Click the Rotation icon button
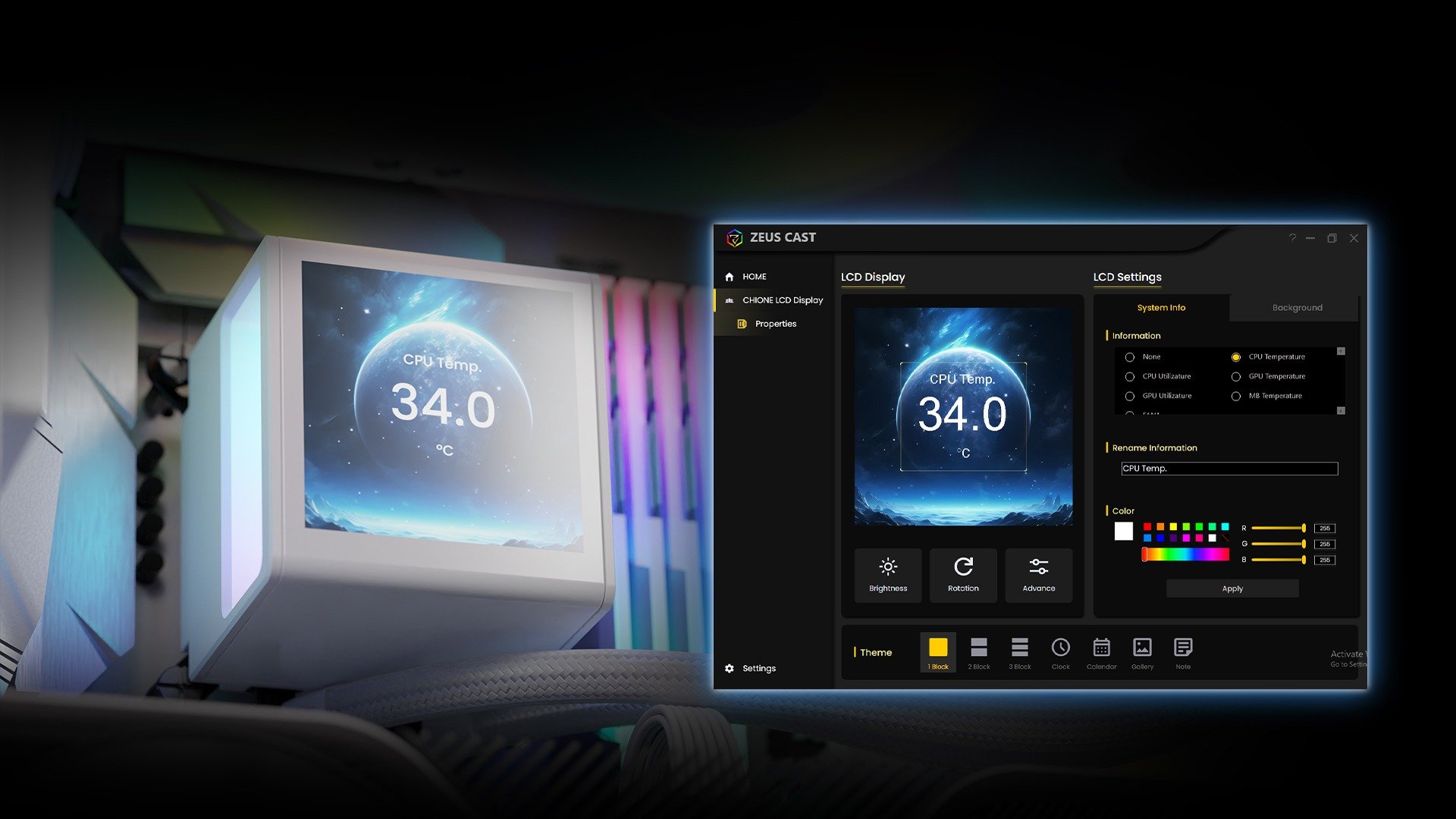Viewport: 1456px width, 819px height. tap(963, 575)
